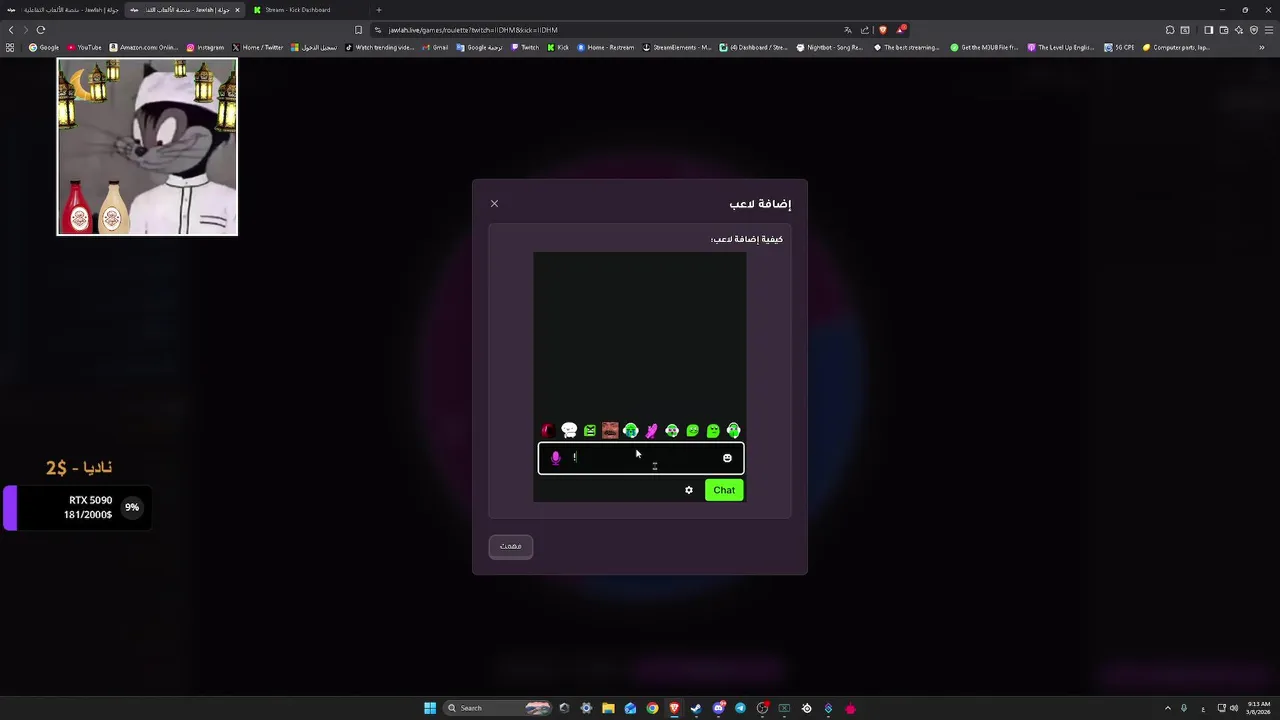The height and width of the screenshot is (720, 1280).
Task: Click the taskbar Search box
Action: pyautogui.click(x=498, y=708)
